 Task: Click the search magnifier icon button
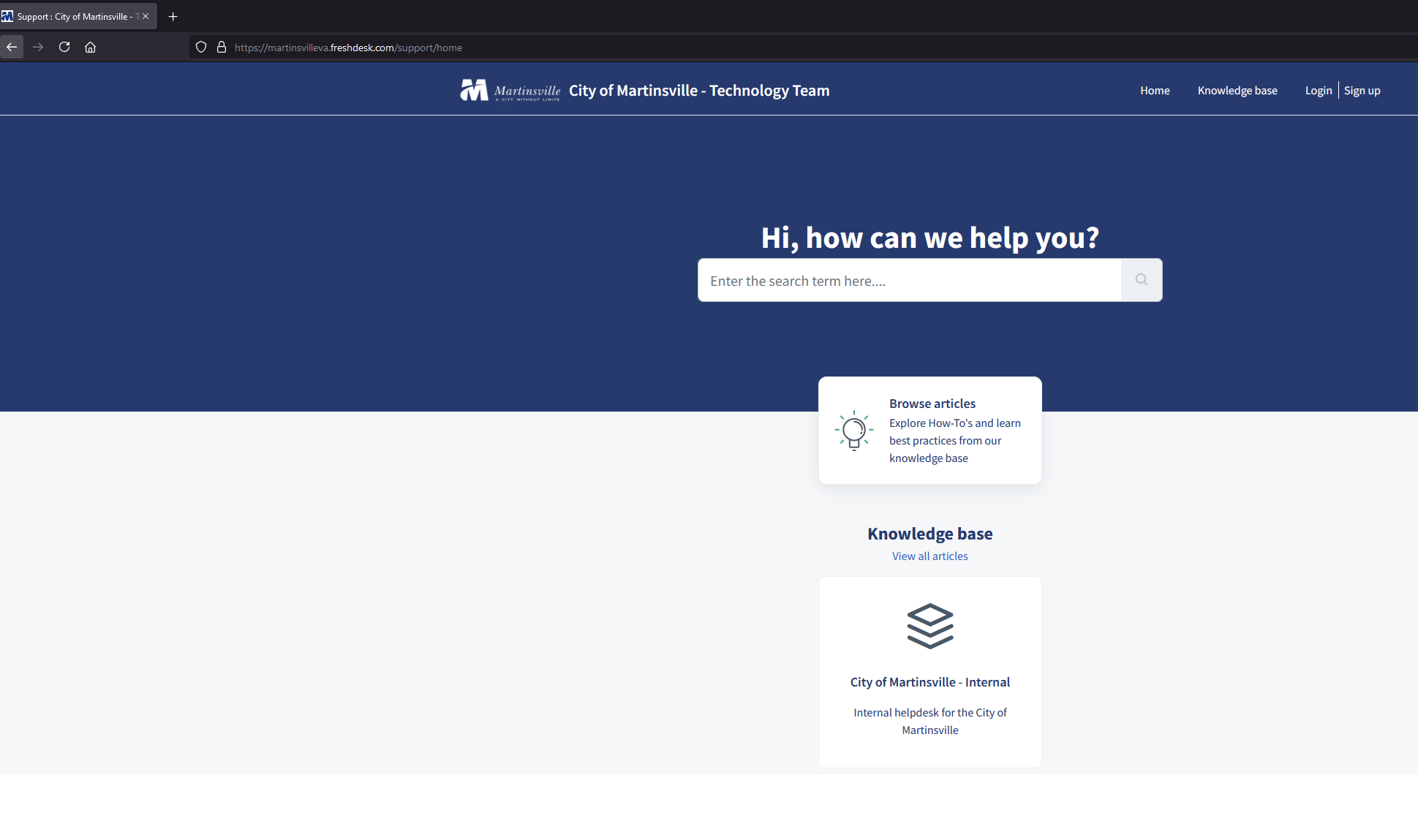pyautogui.click(x=1141, y=280)
